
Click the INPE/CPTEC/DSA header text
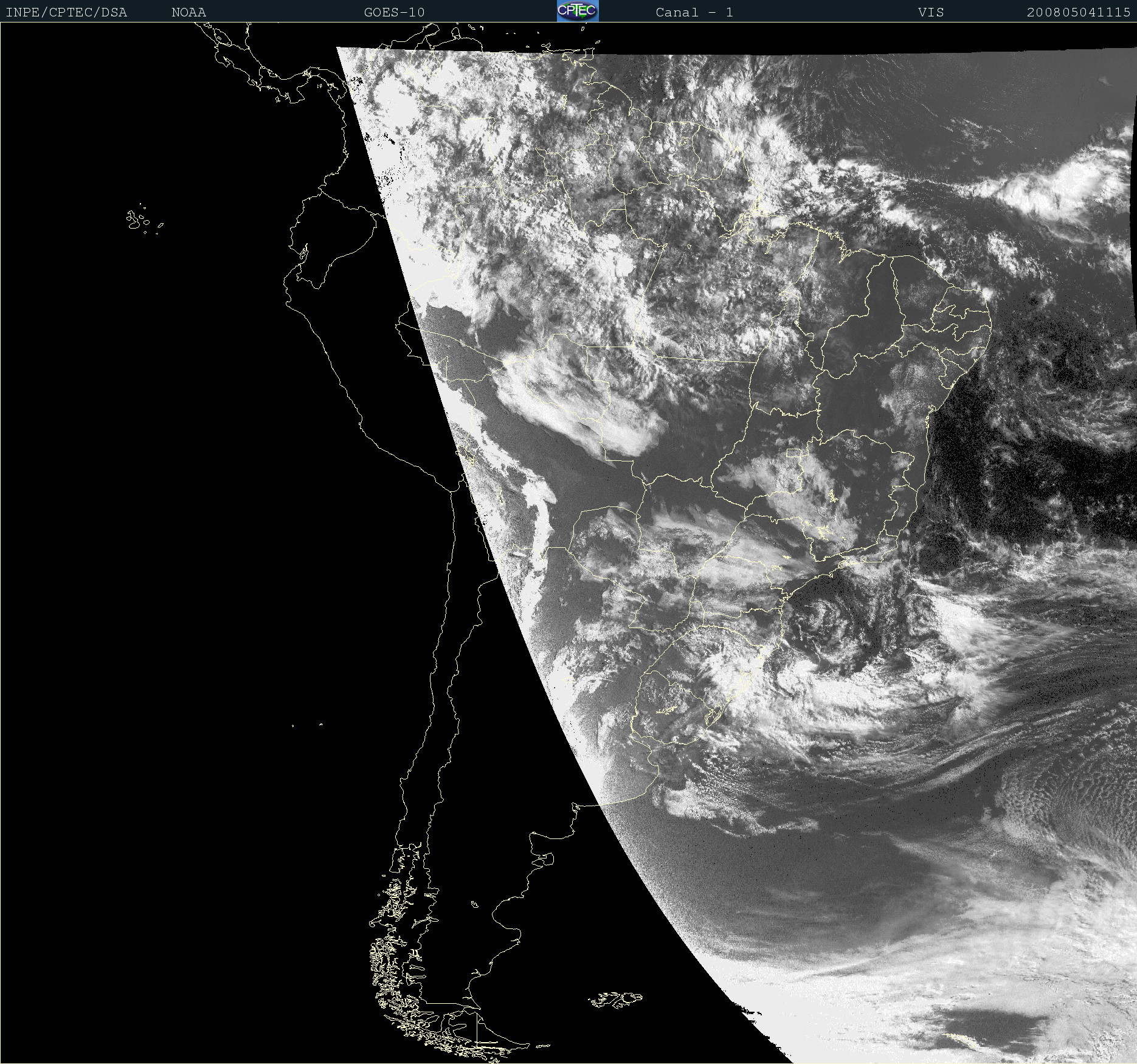point(66,12)
